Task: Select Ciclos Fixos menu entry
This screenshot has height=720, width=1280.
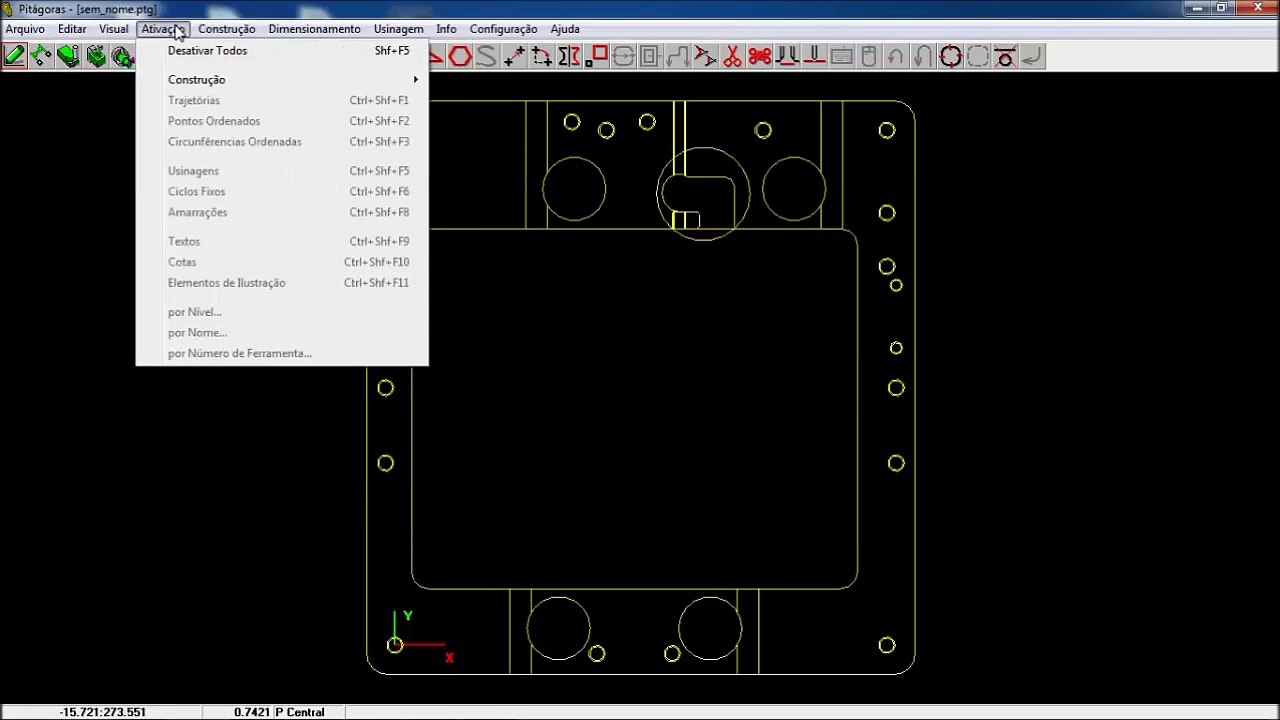Action: pyautogui.click(x=282, y=192)
